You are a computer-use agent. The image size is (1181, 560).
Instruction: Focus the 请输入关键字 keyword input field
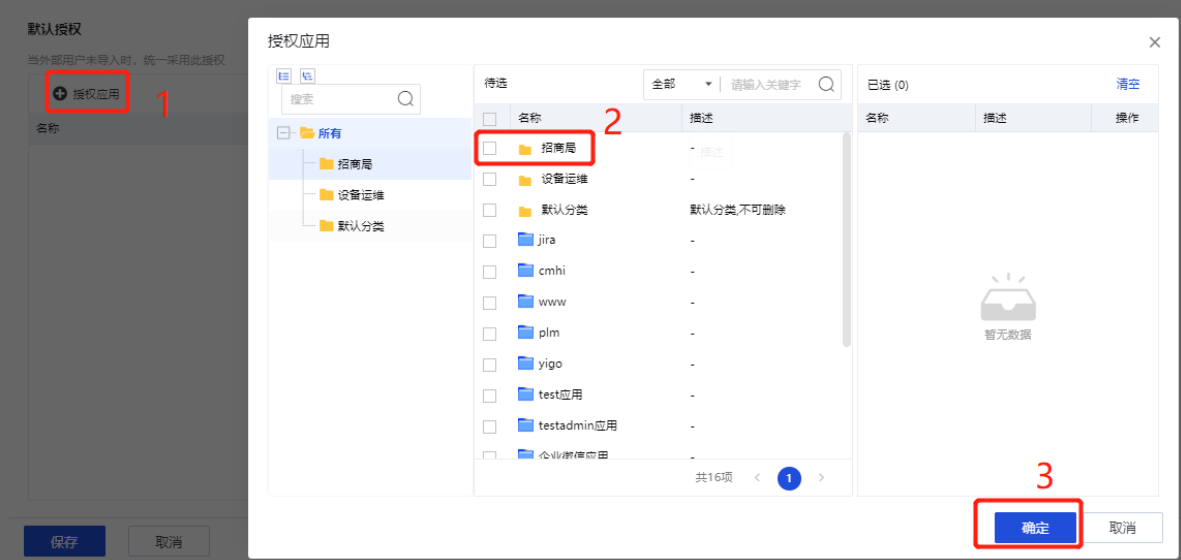click(770, 85)
